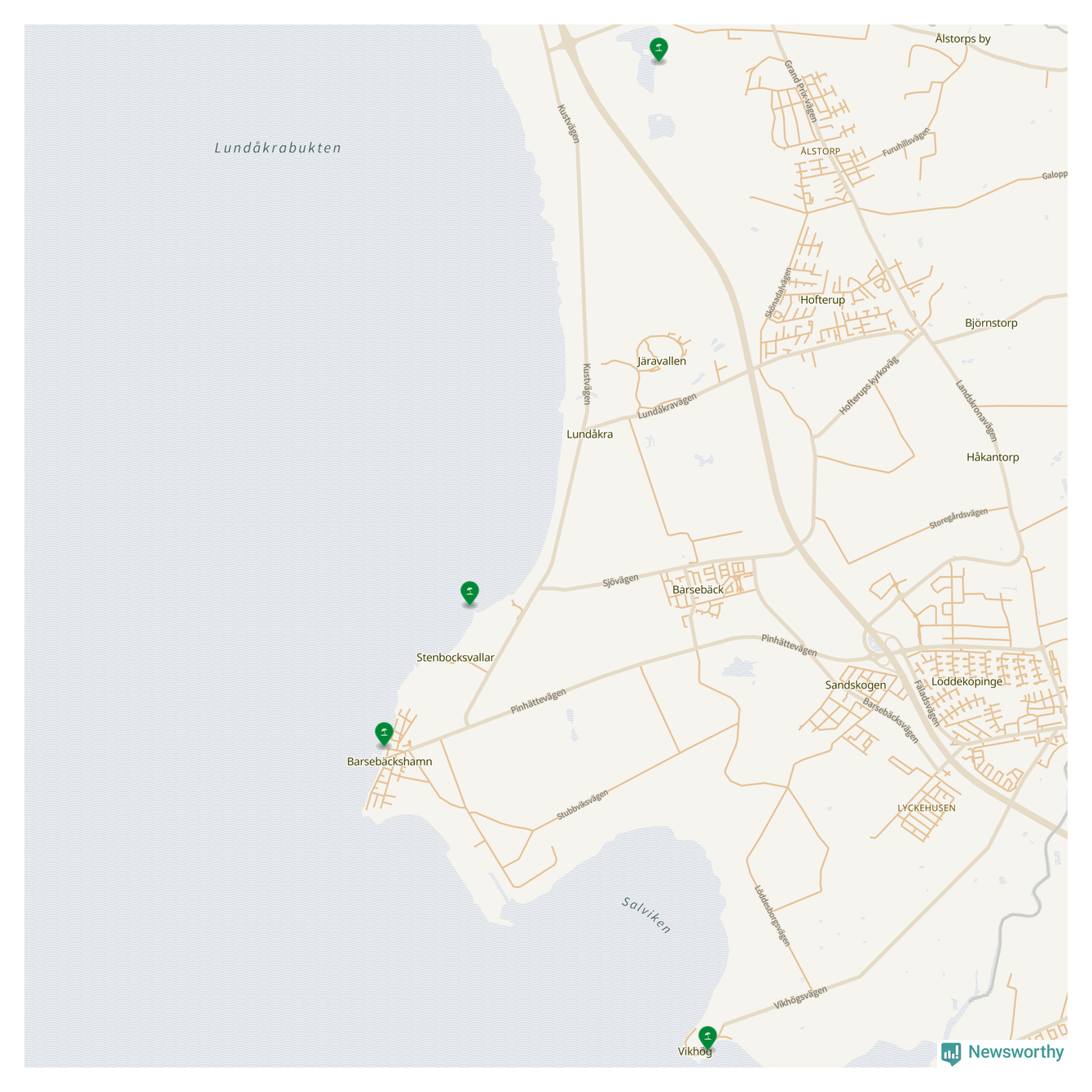Click the Barsebäck village label
The width and height of the screenshot is (1092, 1092).
pos(698,590)
